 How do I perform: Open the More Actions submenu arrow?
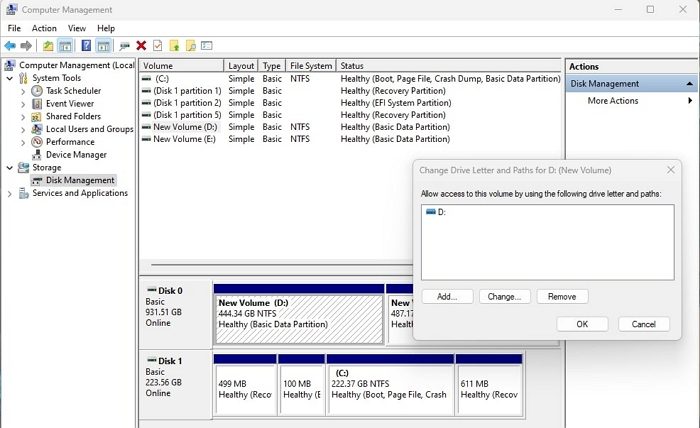690,100
